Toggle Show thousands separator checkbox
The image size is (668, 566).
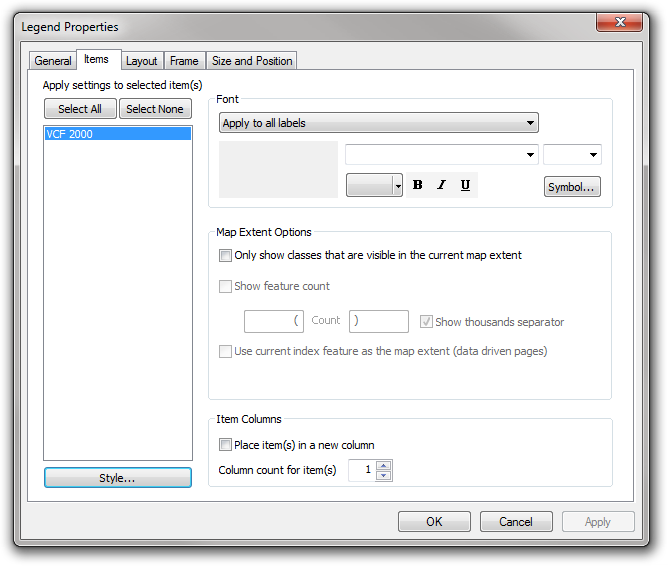click(x=426, y=322)
